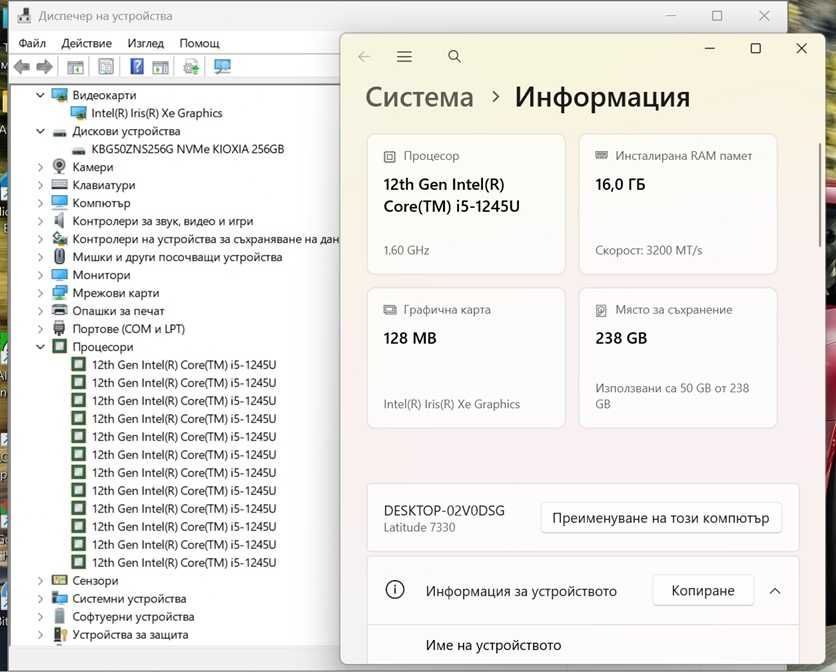836x672 pixels.
Task: Click the update driver toolbar icon
Action: coord(191,67)
